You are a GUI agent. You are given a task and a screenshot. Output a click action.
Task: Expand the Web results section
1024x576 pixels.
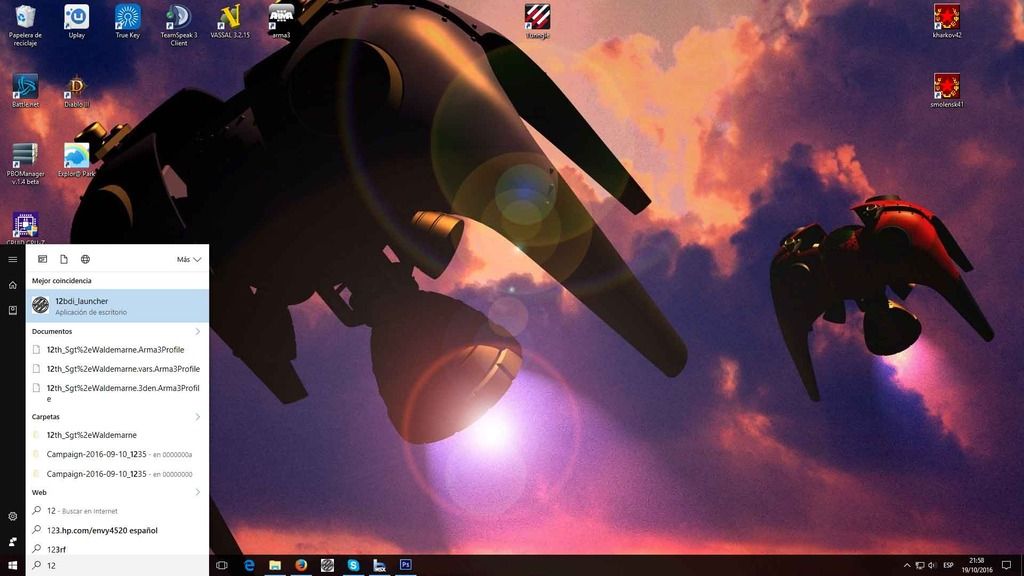point(197,492)
